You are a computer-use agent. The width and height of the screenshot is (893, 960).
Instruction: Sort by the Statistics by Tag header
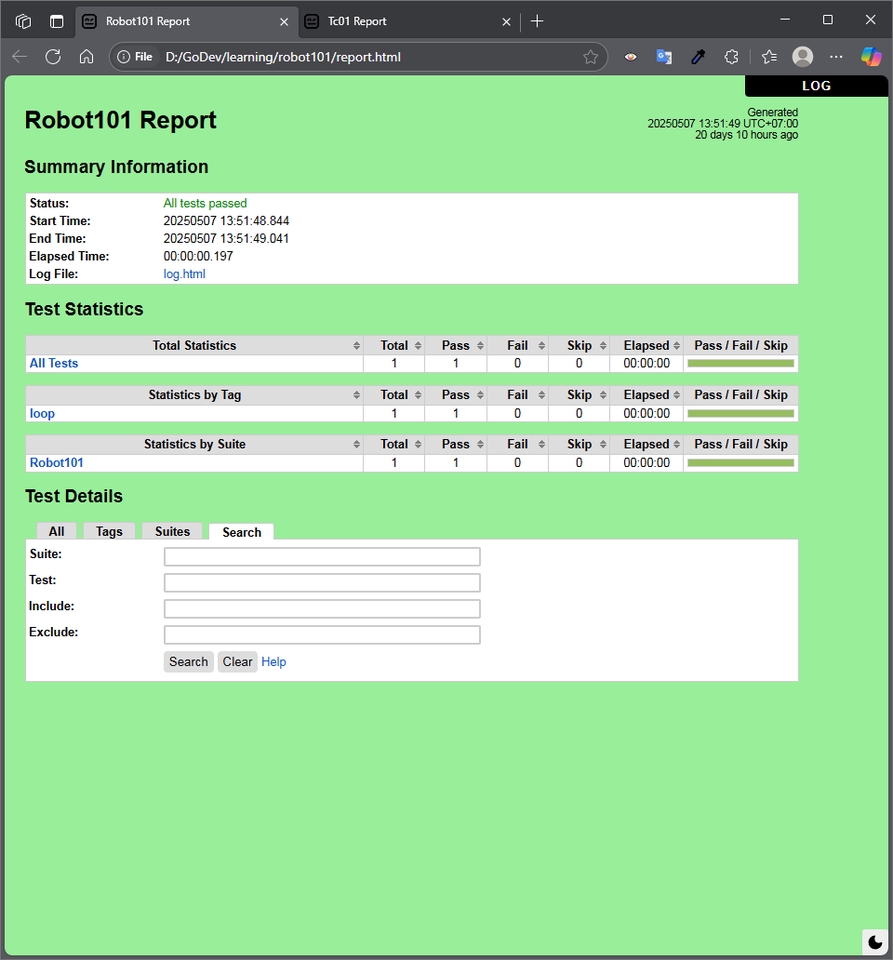point(194,395)
